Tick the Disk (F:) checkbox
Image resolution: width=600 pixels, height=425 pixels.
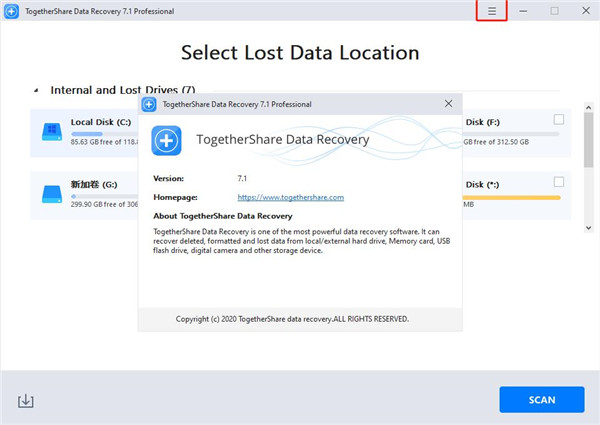[x=558, y=120]
